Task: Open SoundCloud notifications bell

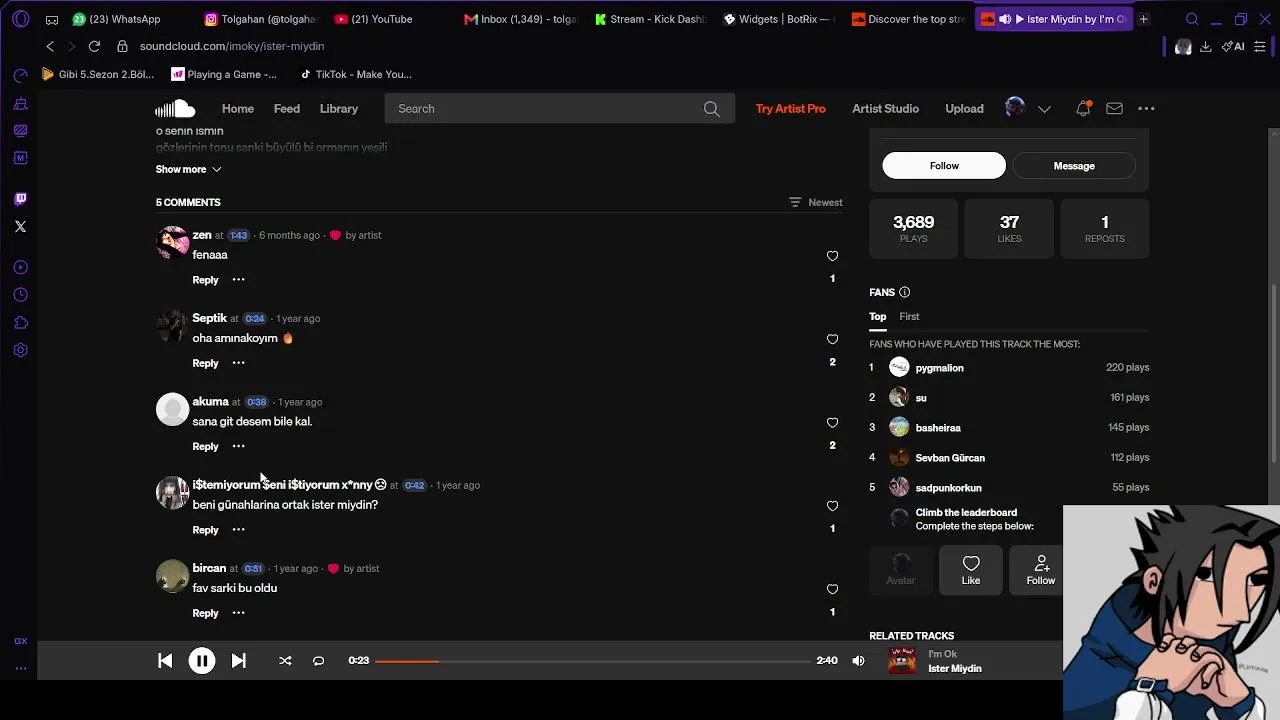Action: pyautogui.click(x=1083, y=109)
